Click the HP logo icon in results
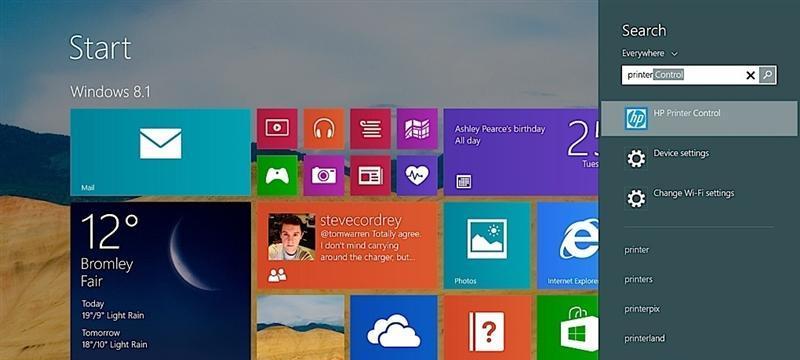 [x=636, y=118]
